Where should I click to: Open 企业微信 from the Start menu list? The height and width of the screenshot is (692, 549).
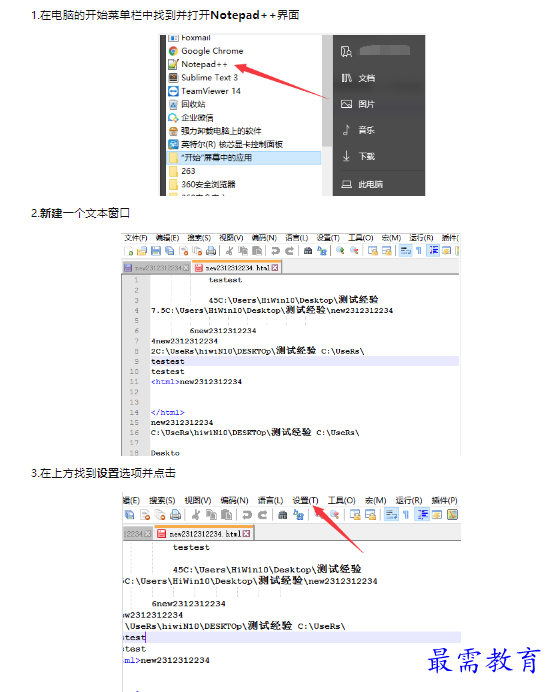point(191,117)
